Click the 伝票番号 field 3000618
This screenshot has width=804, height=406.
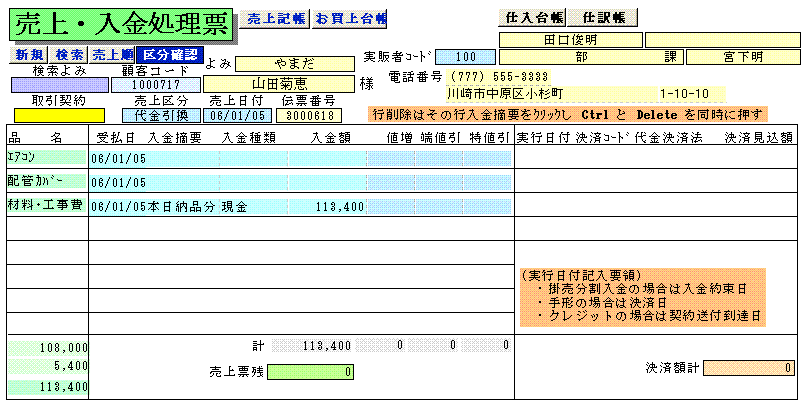309,115
